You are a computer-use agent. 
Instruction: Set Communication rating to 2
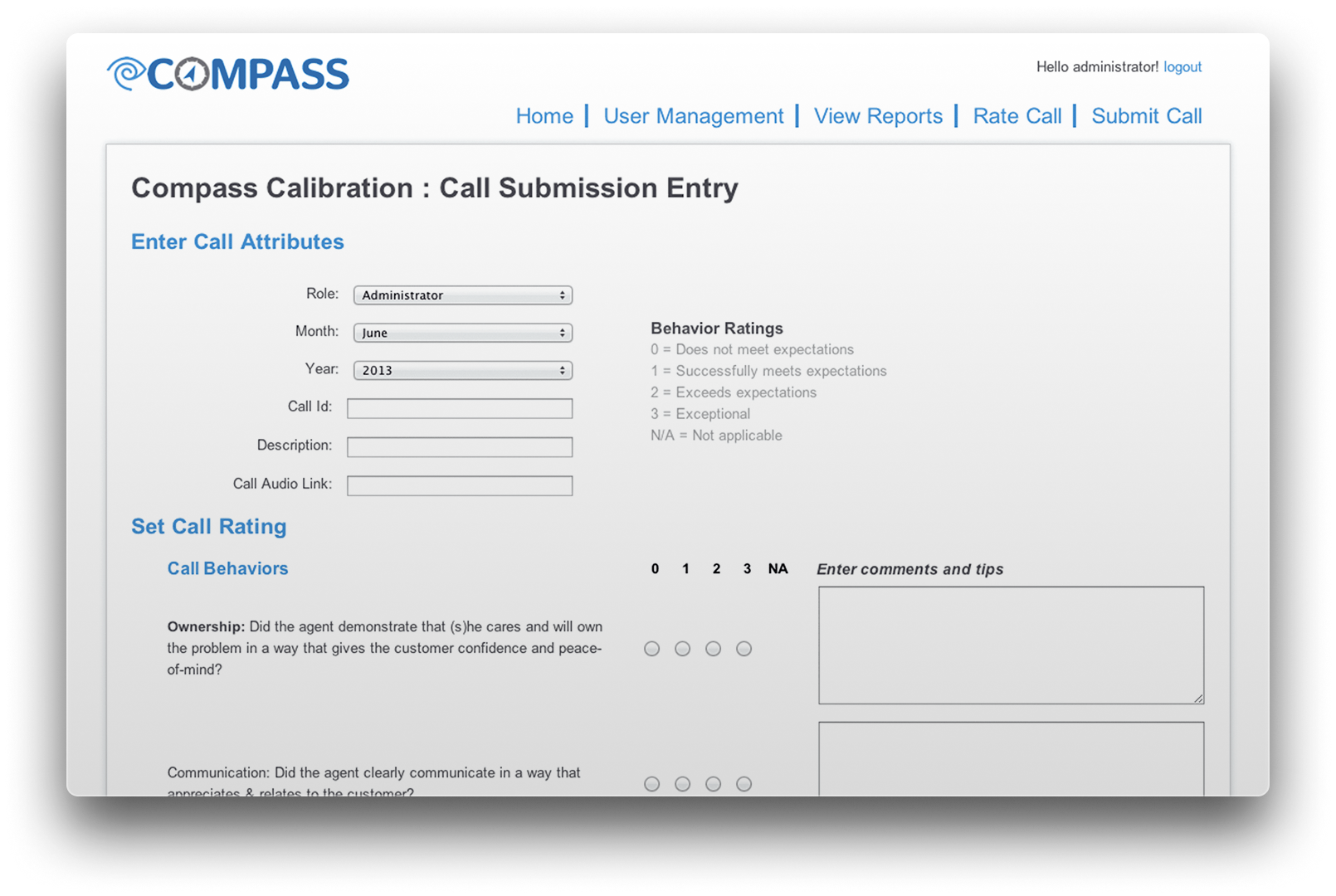(714, 784)
